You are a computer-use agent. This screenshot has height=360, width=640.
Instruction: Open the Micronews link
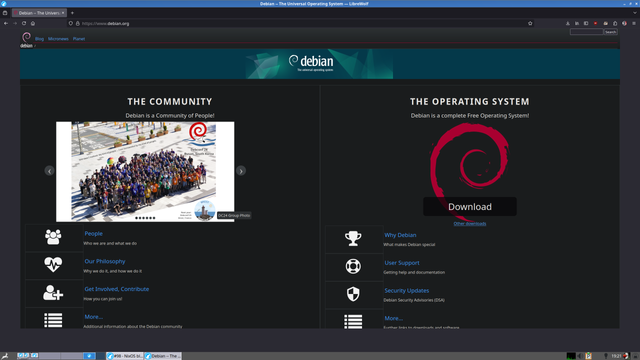click(x=58, y=39)
